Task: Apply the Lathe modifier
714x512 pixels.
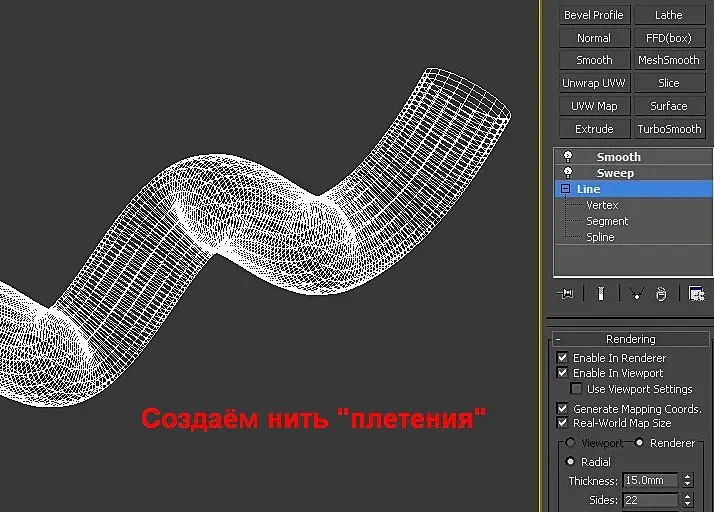Action: 669,15
